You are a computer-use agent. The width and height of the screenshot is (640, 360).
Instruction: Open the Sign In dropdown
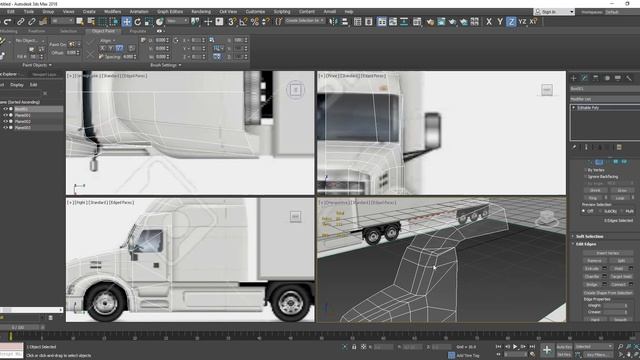click(554, 12)
